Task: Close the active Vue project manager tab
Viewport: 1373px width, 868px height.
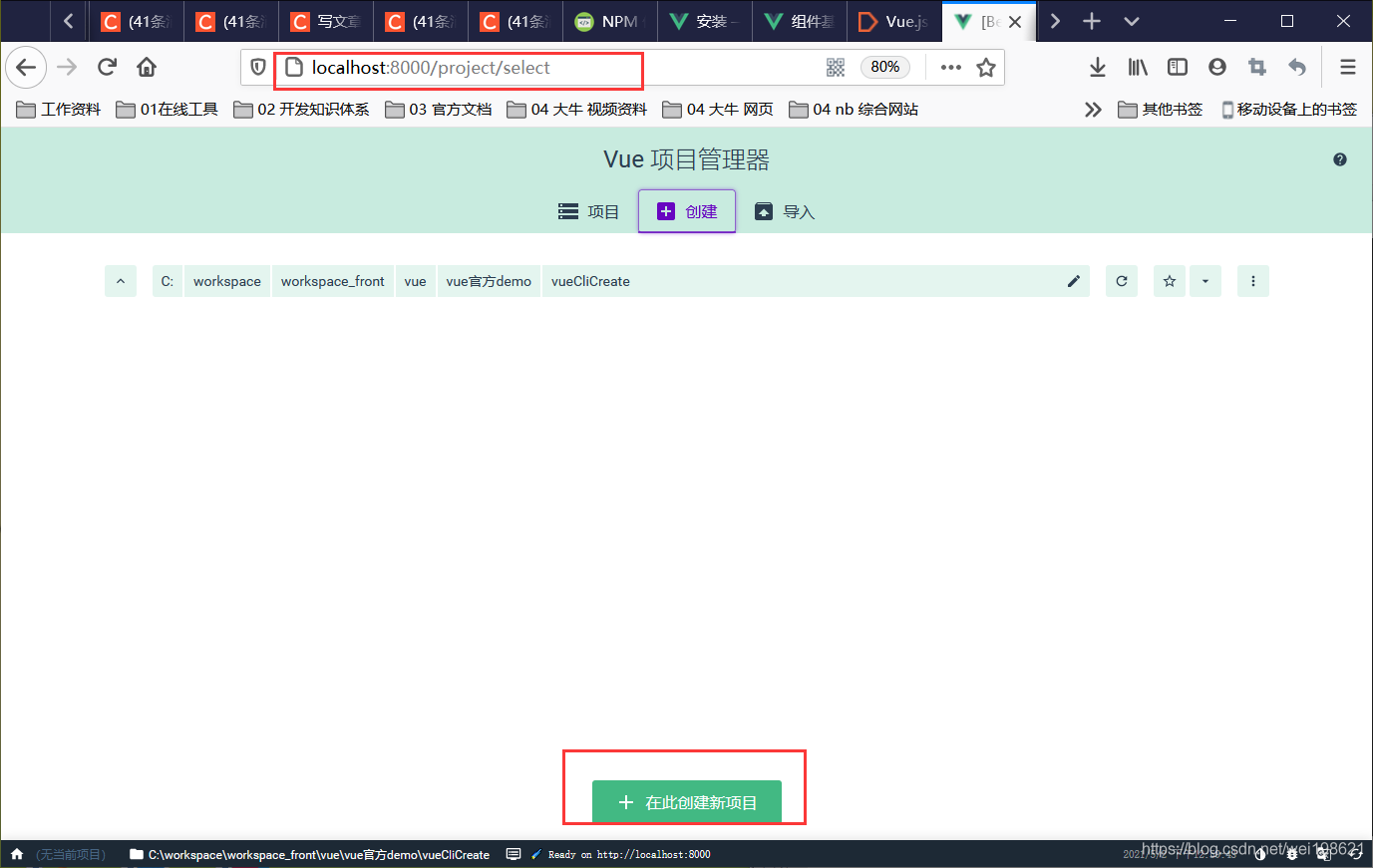Action: click(x=1015, y=21)
